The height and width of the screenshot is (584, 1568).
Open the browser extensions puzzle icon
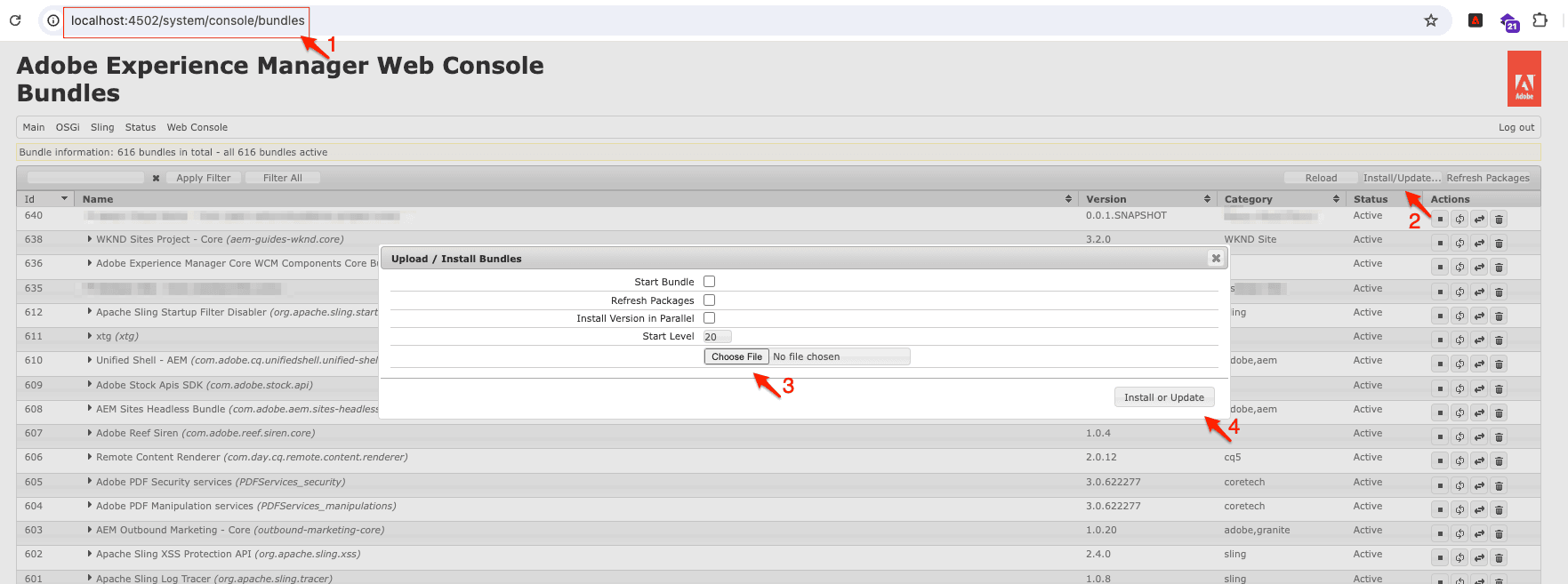[x=1540, y=20]
